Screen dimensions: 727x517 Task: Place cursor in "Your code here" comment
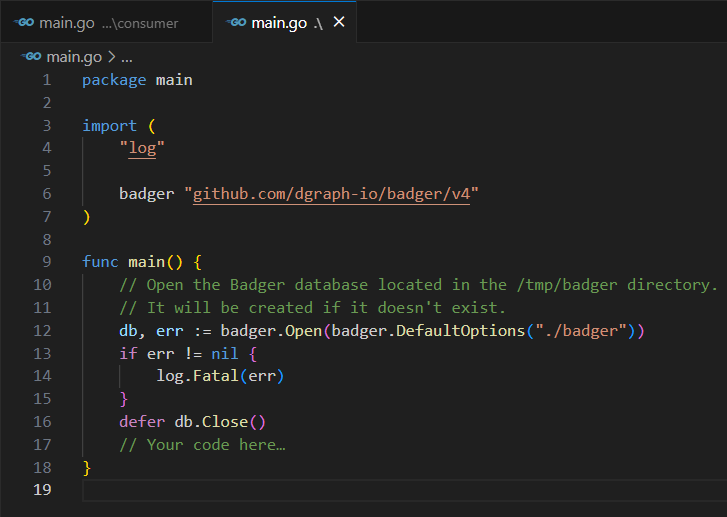[x=215, y=445]
